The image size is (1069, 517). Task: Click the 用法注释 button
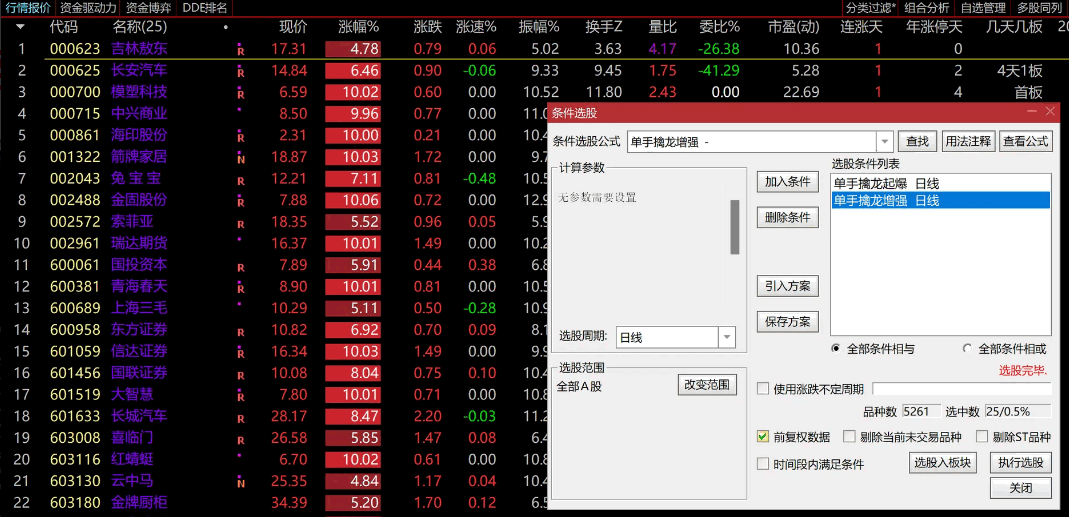(x=969, y=142)
